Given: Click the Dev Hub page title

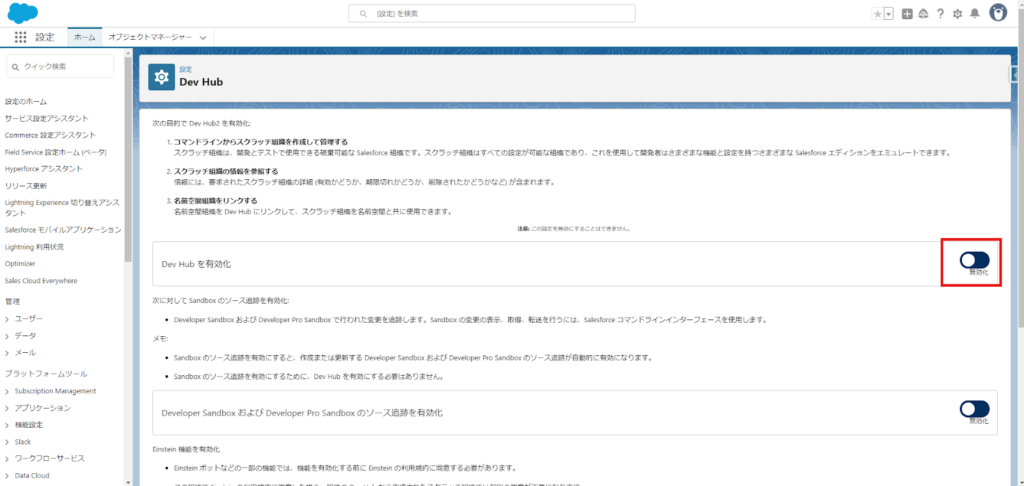Looking at the screenshot, I should coord(202,82).
